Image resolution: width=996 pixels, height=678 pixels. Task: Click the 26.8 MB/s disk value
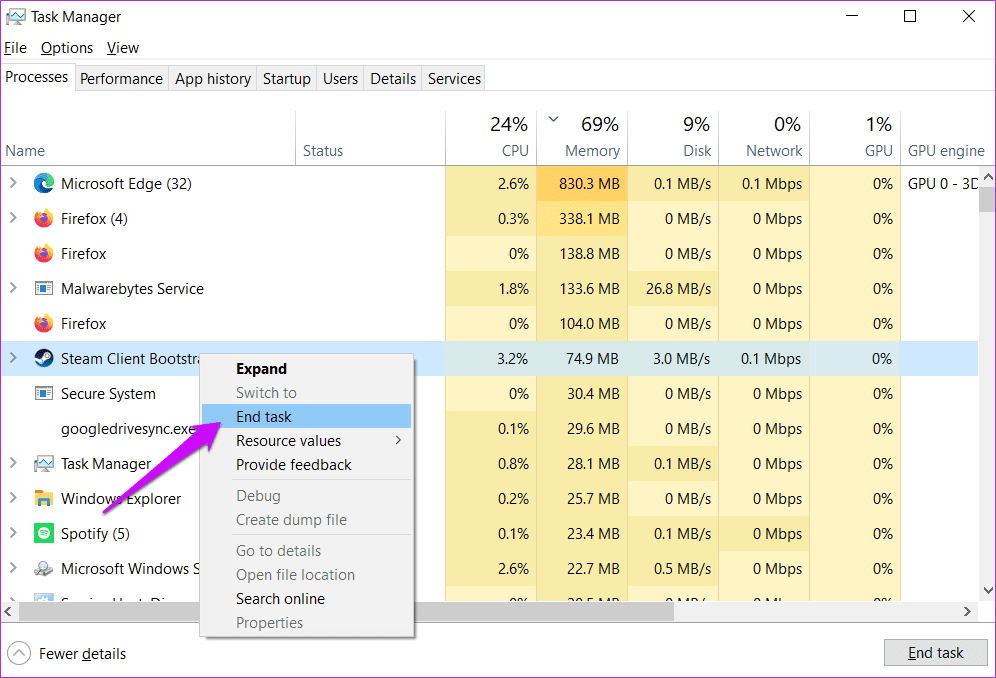pyautogui.click(x=678, y=288)
